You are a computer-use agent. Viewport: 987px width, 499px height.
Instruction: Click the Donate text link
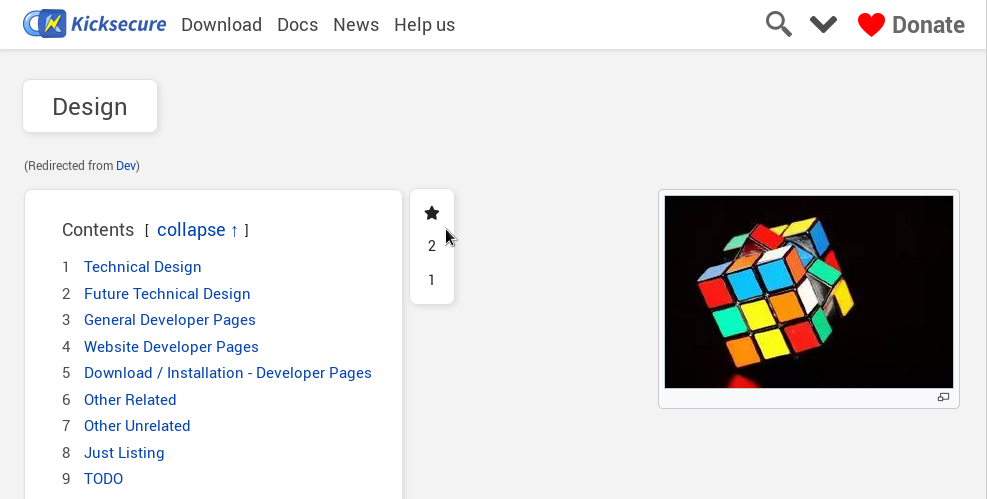[928, 25]
